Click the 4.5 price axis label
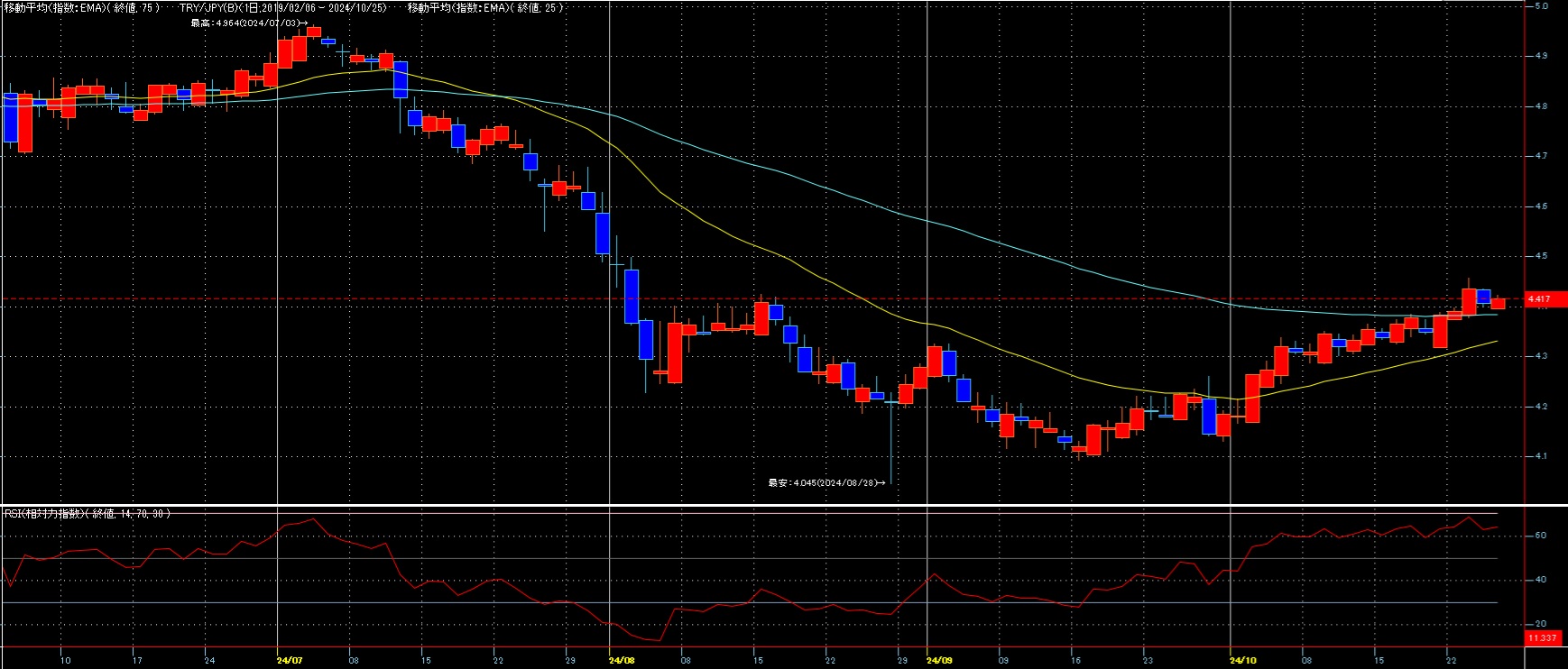 click(x=1541, y=256)
